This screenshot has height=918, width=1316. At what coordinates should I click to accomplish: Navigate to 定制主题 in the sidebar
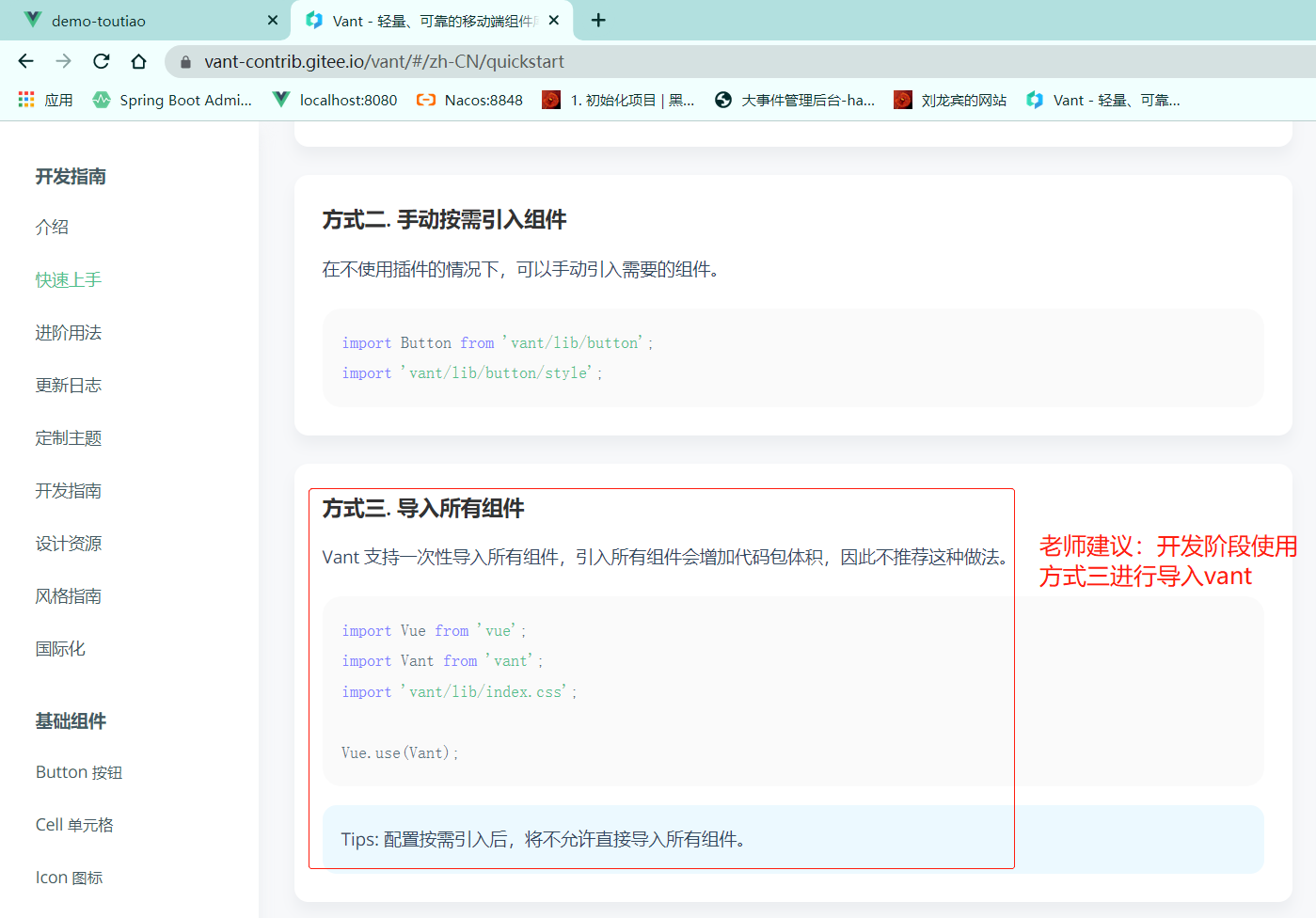click(x=68, y=437)
